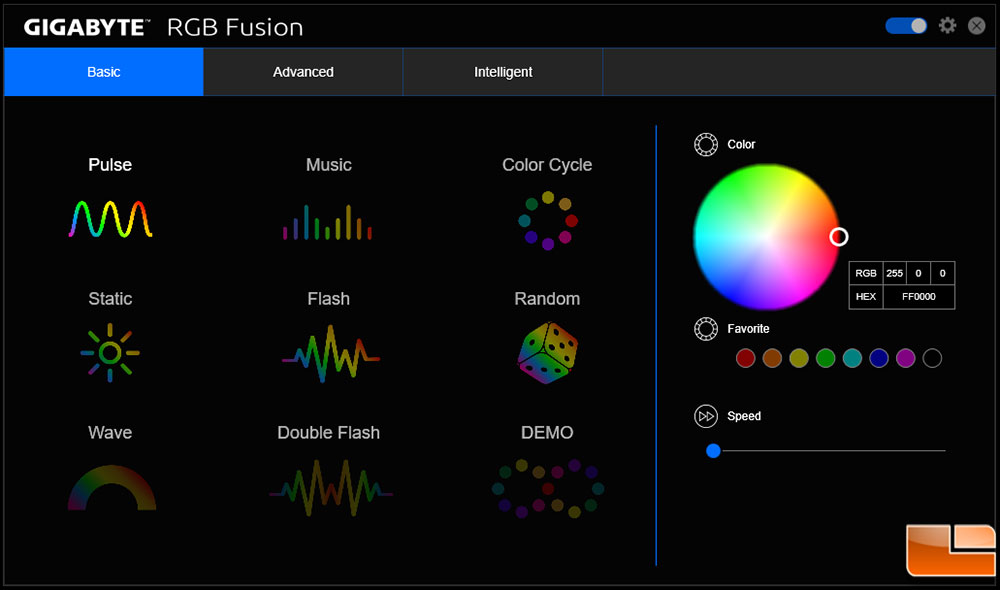Select the red favorite color swatch
The height and width of the screenshot is (590, 1000).
pyautogui.click(x=746, y=358)
